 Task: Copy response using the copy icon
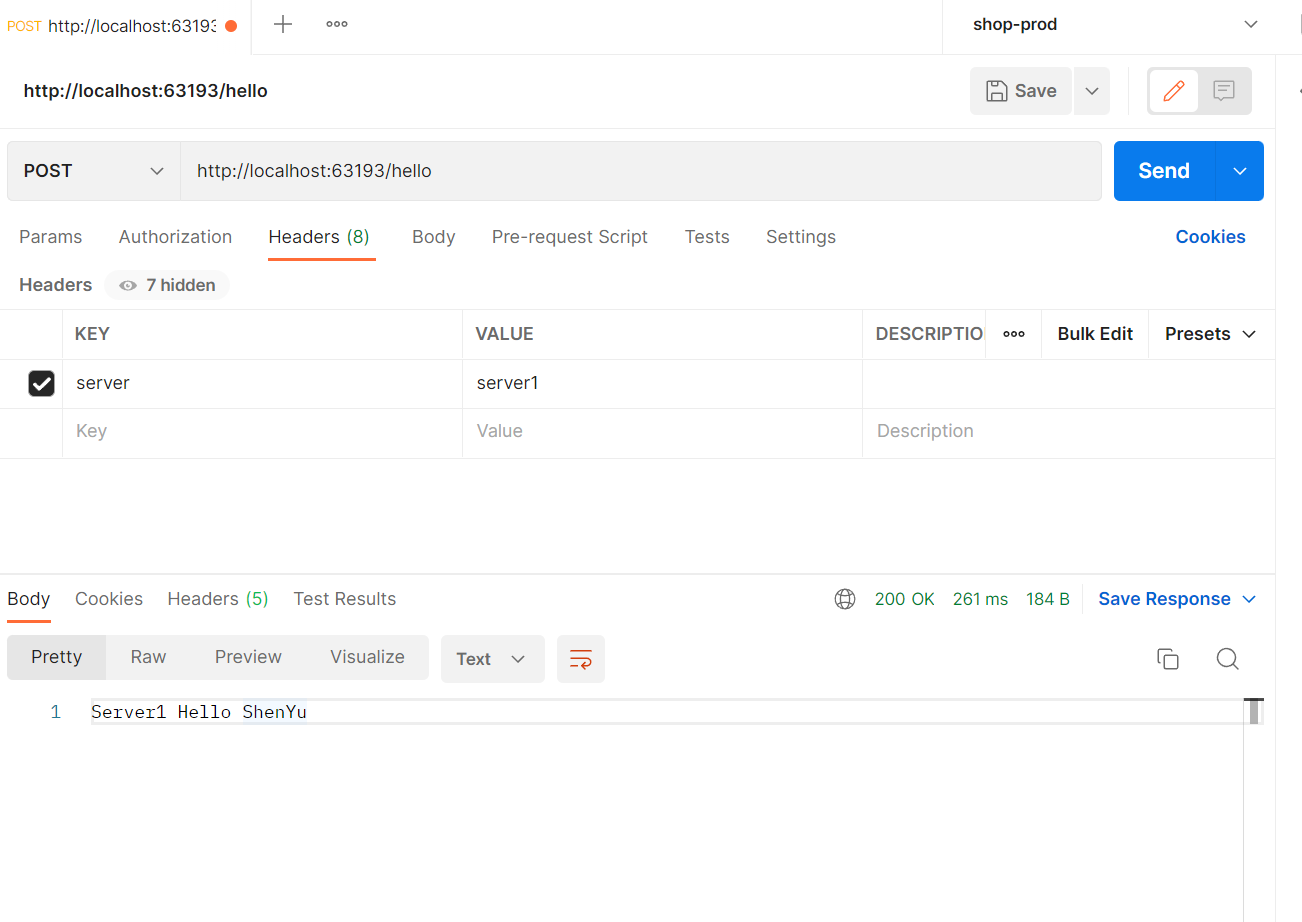pos(1167,658)
